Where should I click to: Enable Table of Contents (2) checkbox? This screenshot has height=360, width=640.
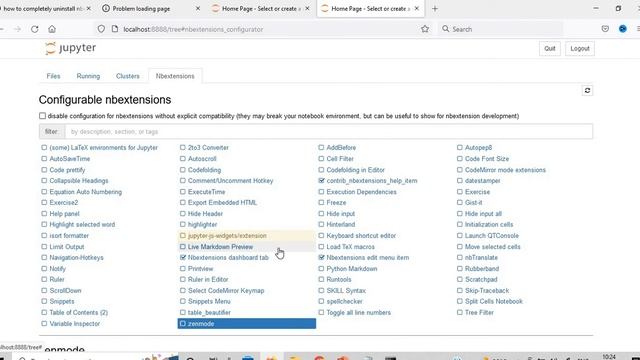coord(44,312)
